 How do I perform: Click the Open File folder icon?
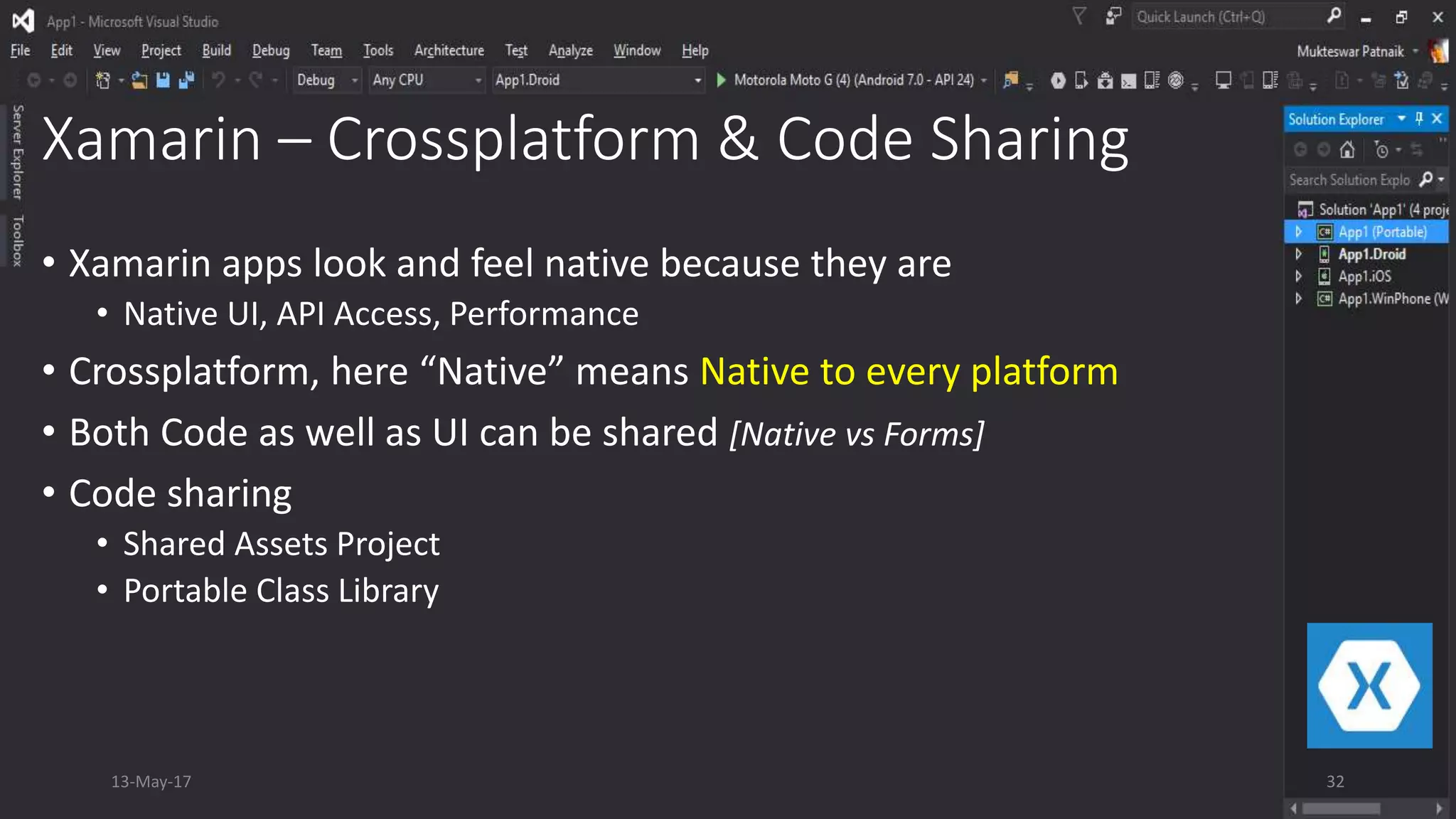tap(139, 80)
